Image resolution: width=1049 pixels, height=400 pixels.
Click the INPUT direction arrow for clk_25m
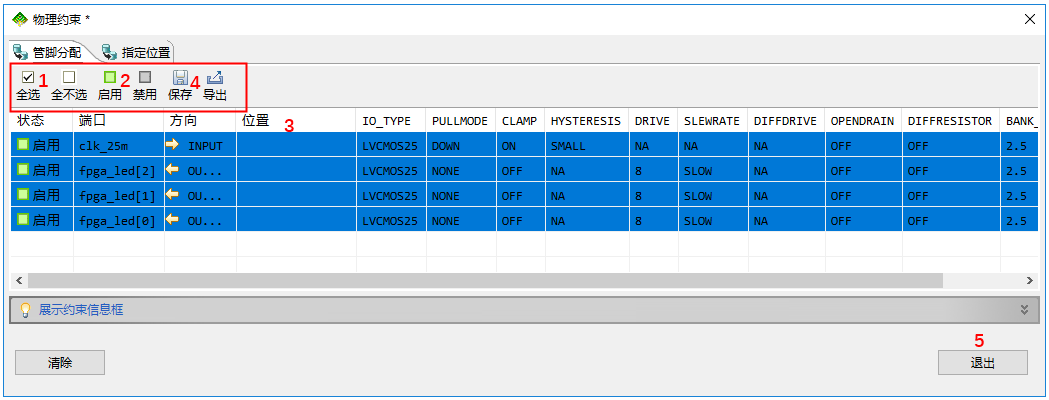tap(172, 146)
